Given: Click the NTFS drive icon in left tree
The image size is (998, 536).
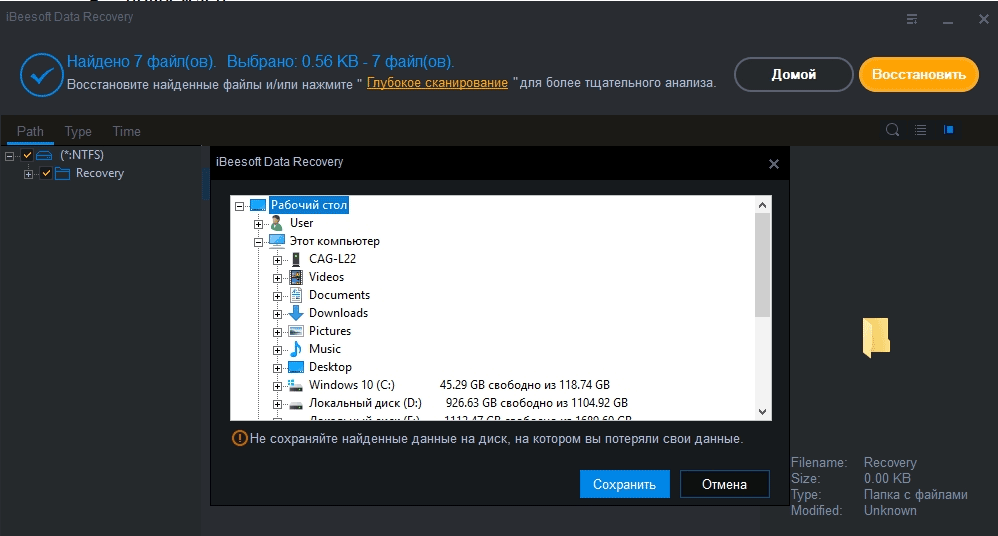Looking at the screenshot, I should point(44,155).
